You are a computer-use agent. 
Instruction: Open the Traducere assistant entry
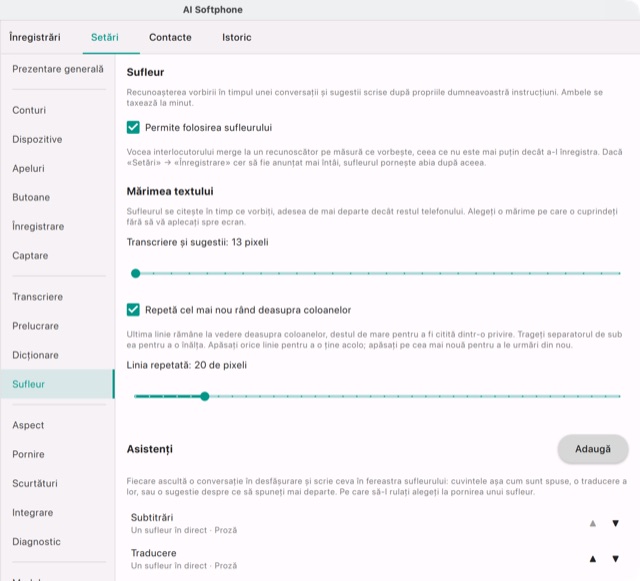(355, 559)
